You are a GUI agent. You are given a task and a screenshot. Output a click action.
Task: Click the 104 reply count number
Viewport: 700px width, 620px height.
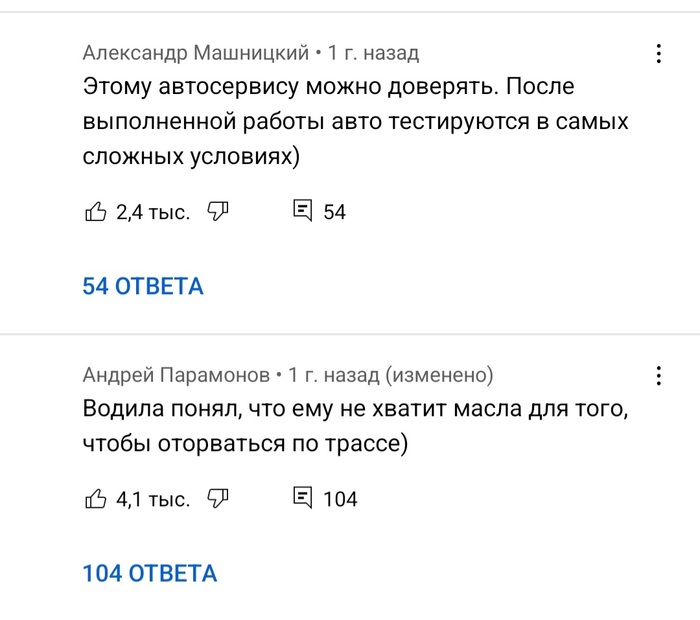pyautogui.click(x=340, y=498)
